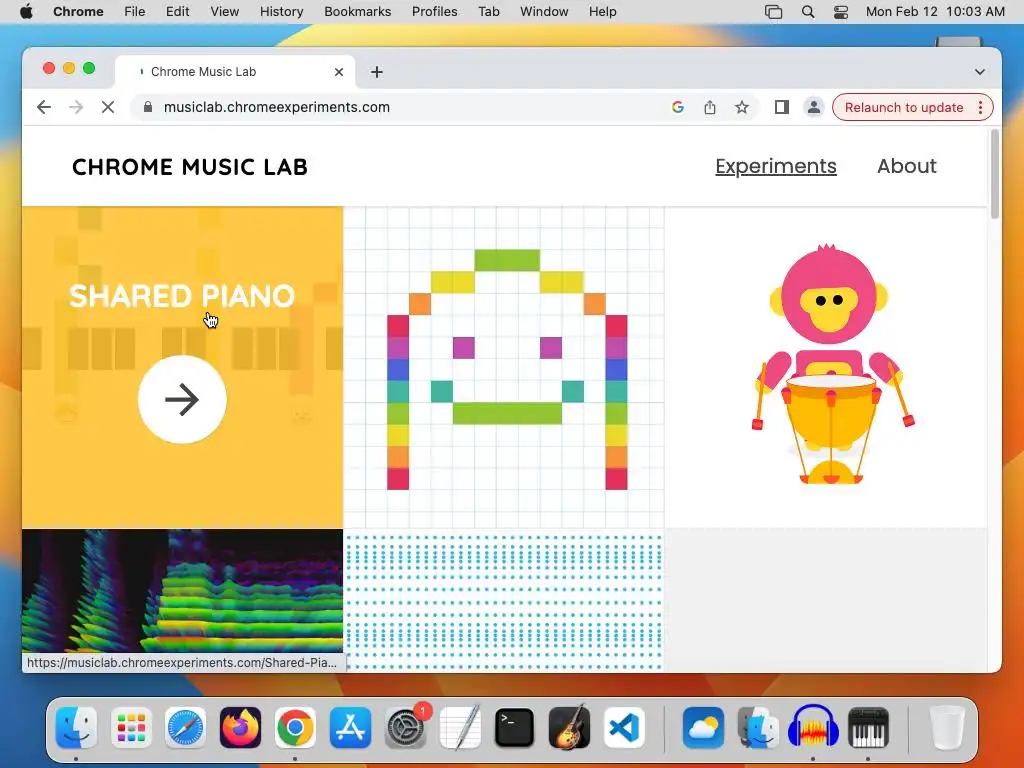Screen dimensions: 1024x768
Task: Open TextEdit from the Dock
Action: coord(460,728)
